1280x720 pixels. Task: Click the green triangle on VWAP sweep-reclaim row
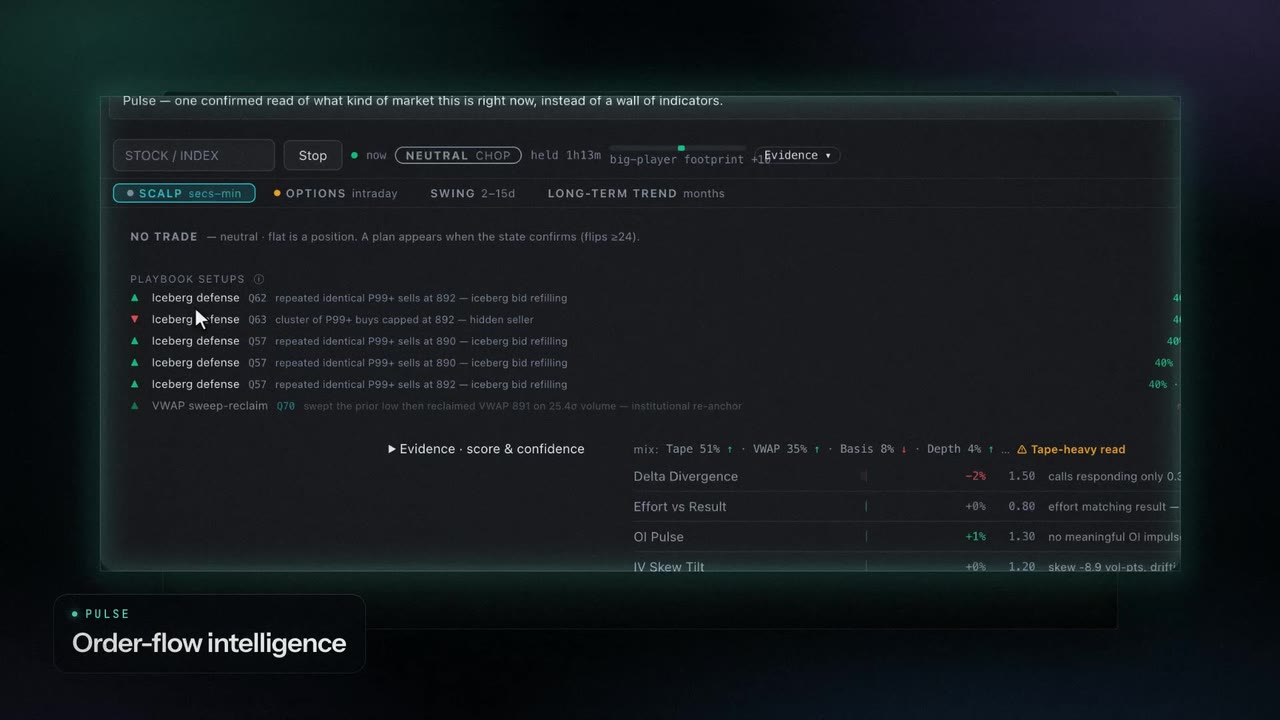tap(135, 406)
